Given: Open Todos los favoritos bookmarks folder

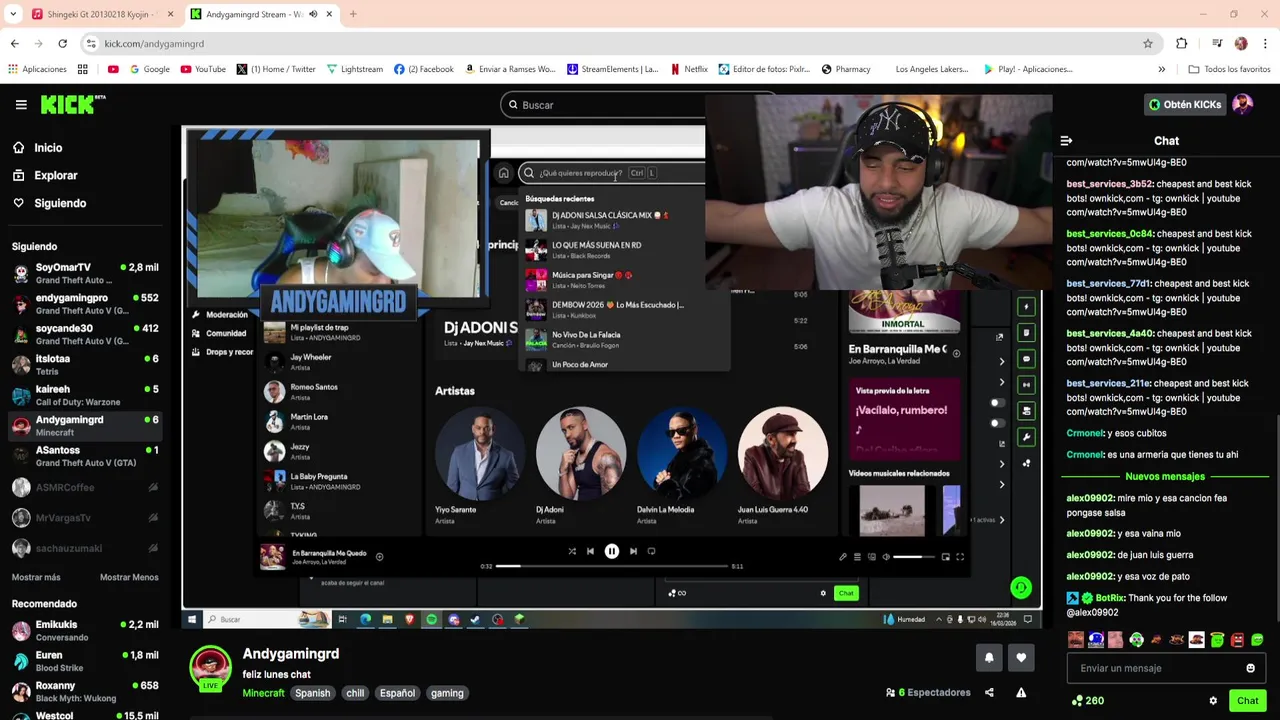Looking at the screenshot, I should (1229, 69).
